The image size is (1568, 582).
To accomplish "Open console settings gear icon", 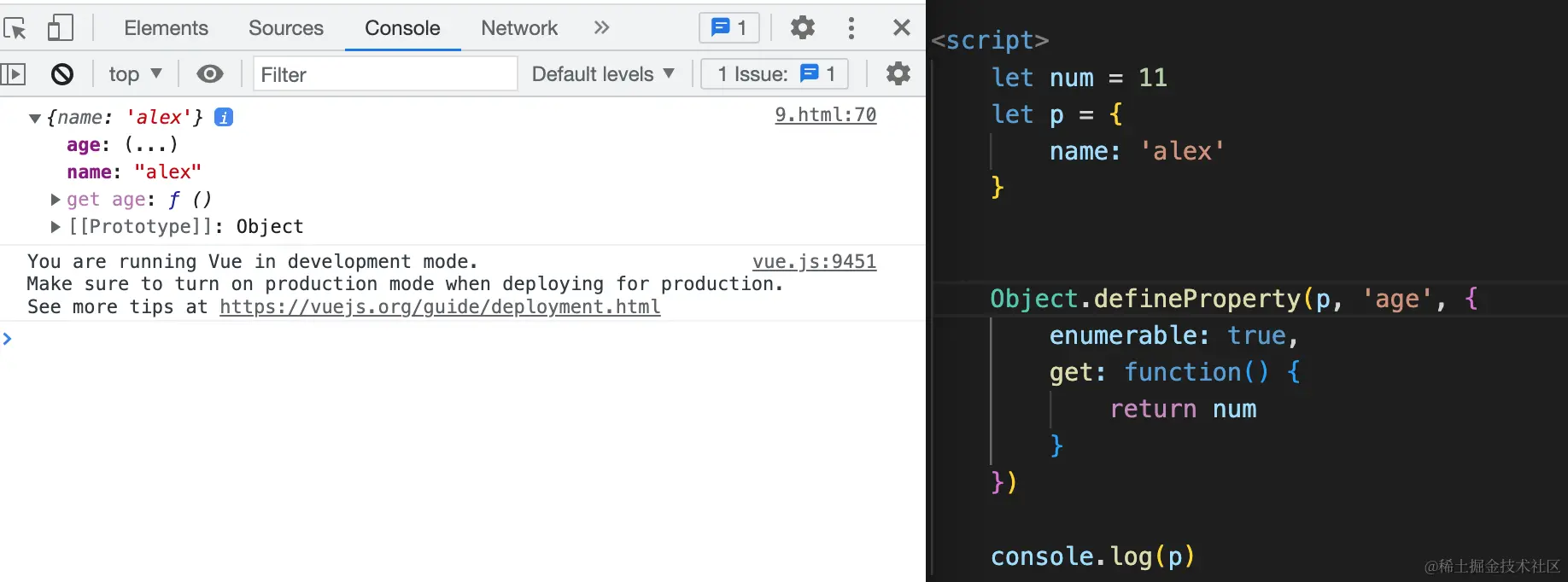I will (x=898, y=73).
